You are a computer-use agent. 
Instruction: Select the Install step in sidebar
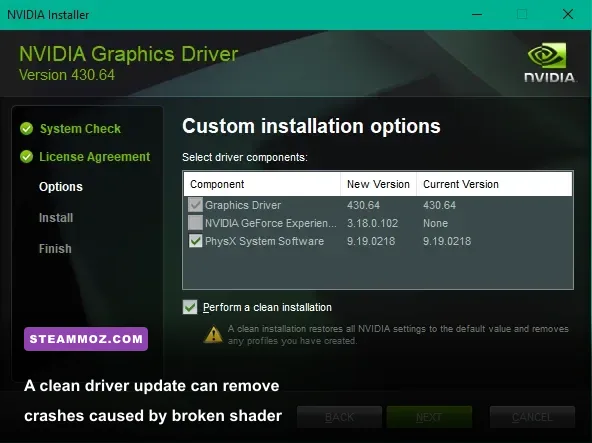pos(56,218)
